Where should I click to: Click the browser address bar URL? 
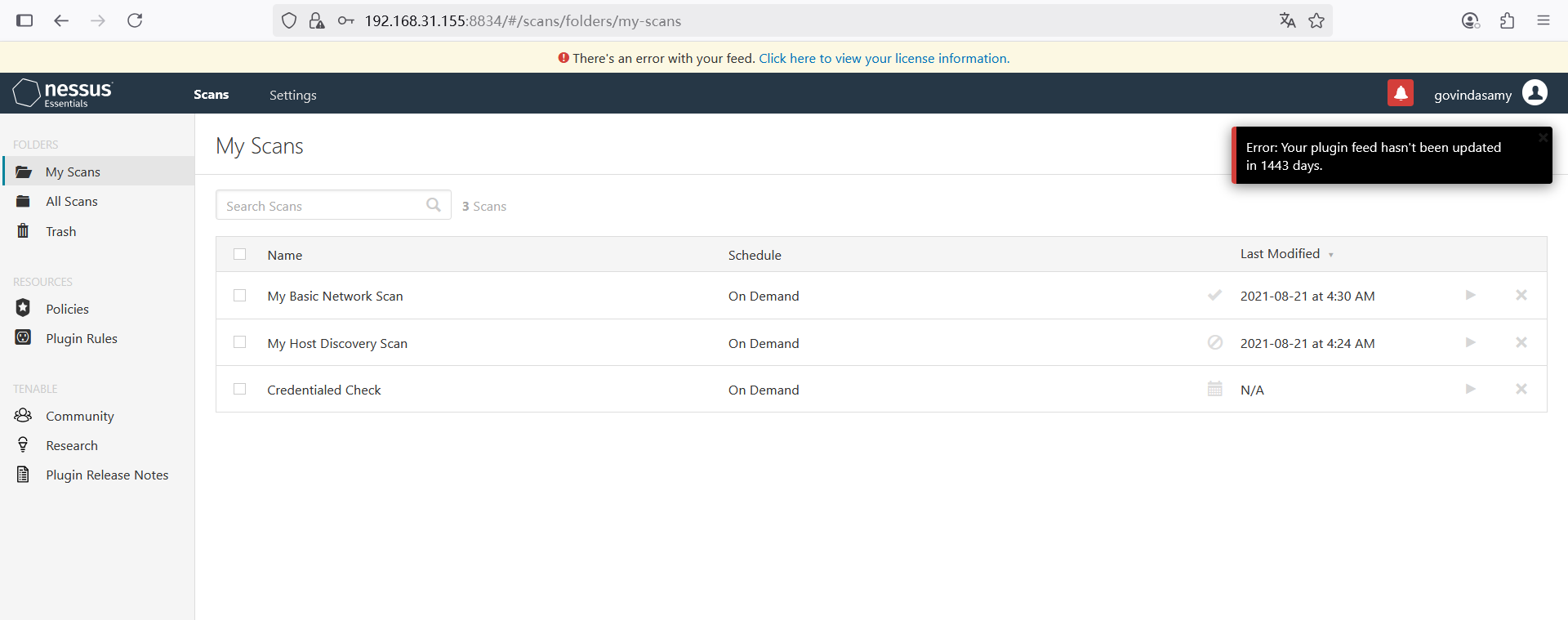click(523, 20)
